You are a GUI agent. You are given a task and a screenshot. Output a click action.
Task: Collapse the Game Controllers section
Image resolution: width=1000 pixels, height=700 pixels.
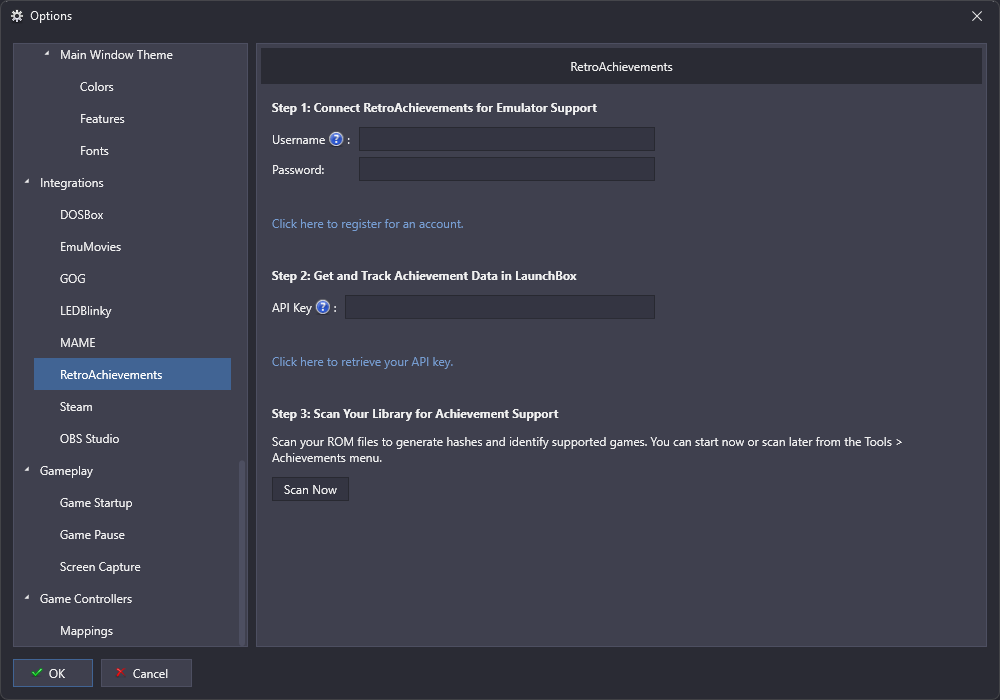coord(27,598)
